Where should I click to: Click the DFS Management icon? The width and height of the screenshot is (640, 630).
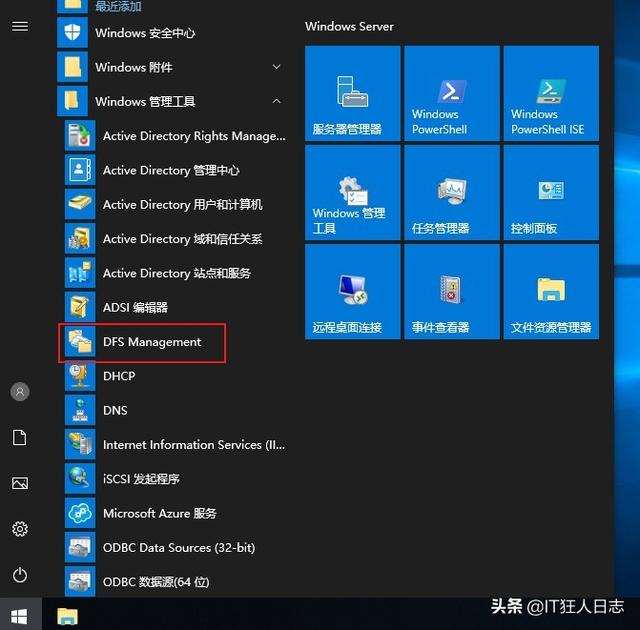pyautogui.click(x=80, y=342)
